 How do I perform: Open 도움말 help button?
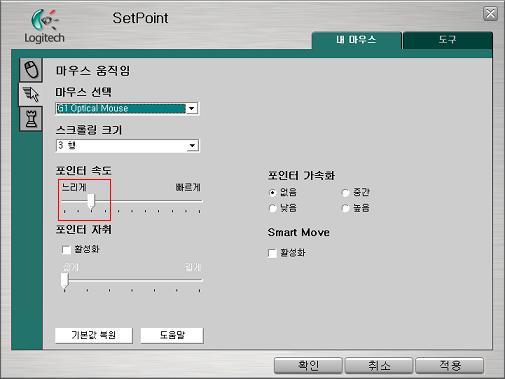172,335
